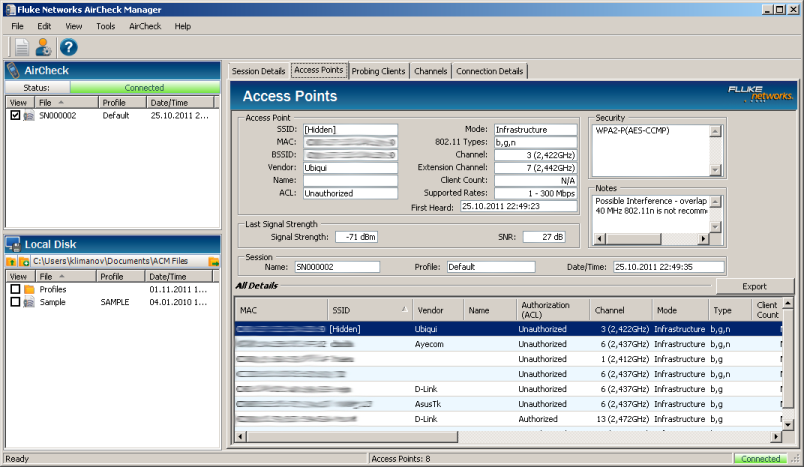Click the AirCheck handheld device icon

click(14, 70)
